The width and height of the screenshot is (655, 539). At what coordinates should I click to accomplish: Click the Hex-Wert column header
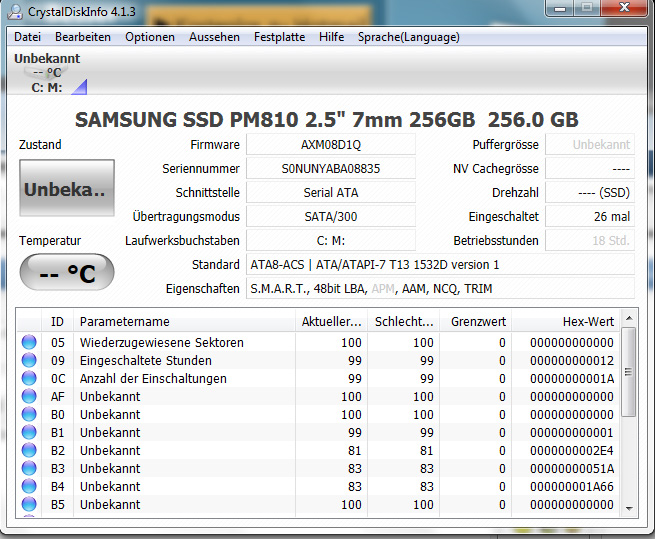(x=566, y=321)
